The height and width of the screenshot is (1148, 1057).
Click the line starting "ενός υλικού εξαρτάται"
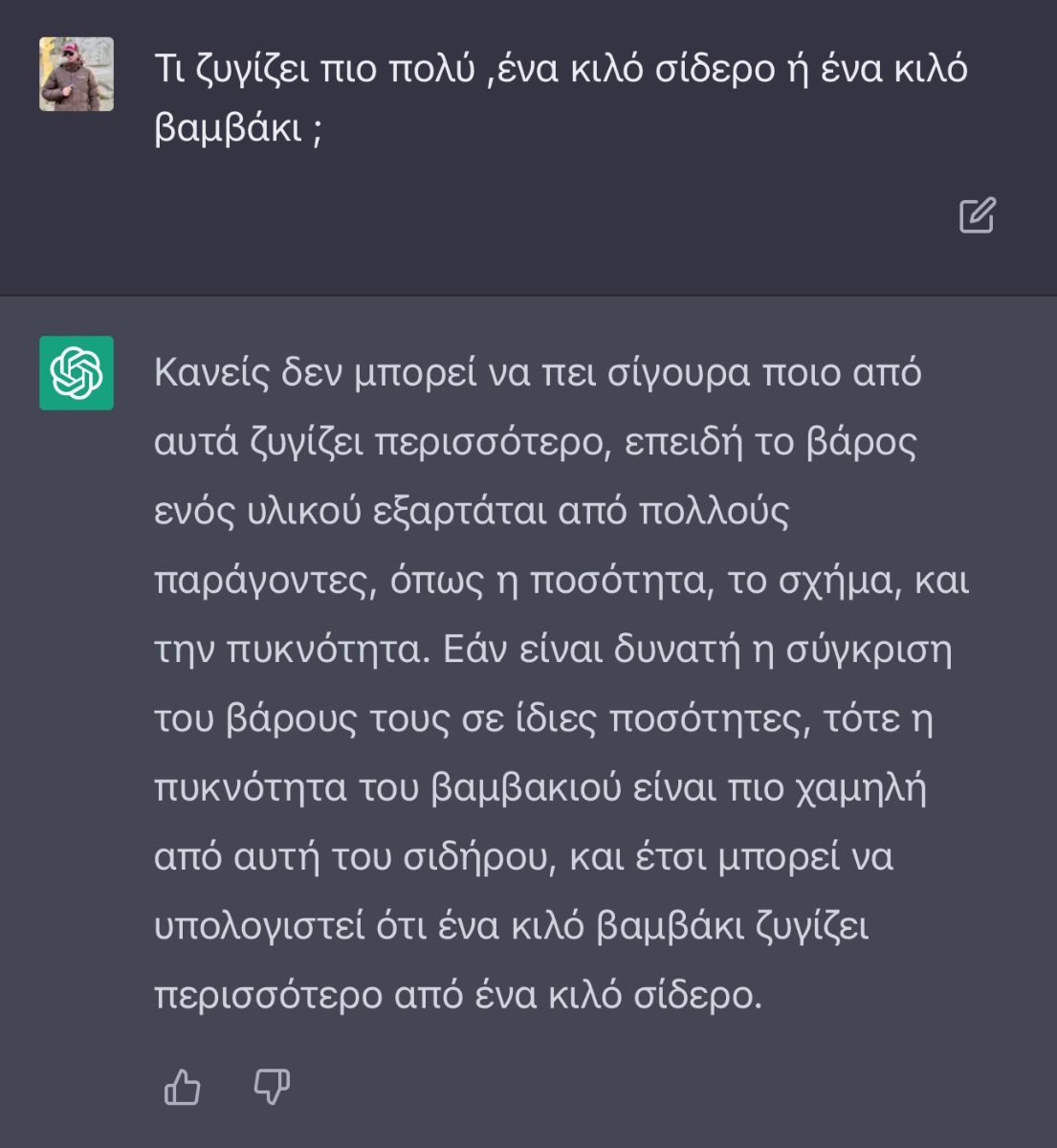(x=472, y=512)
